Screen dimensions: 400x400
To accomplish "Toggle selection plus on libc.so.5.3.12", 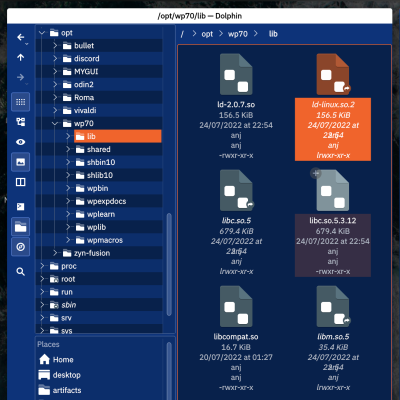I will coord(316,173).
